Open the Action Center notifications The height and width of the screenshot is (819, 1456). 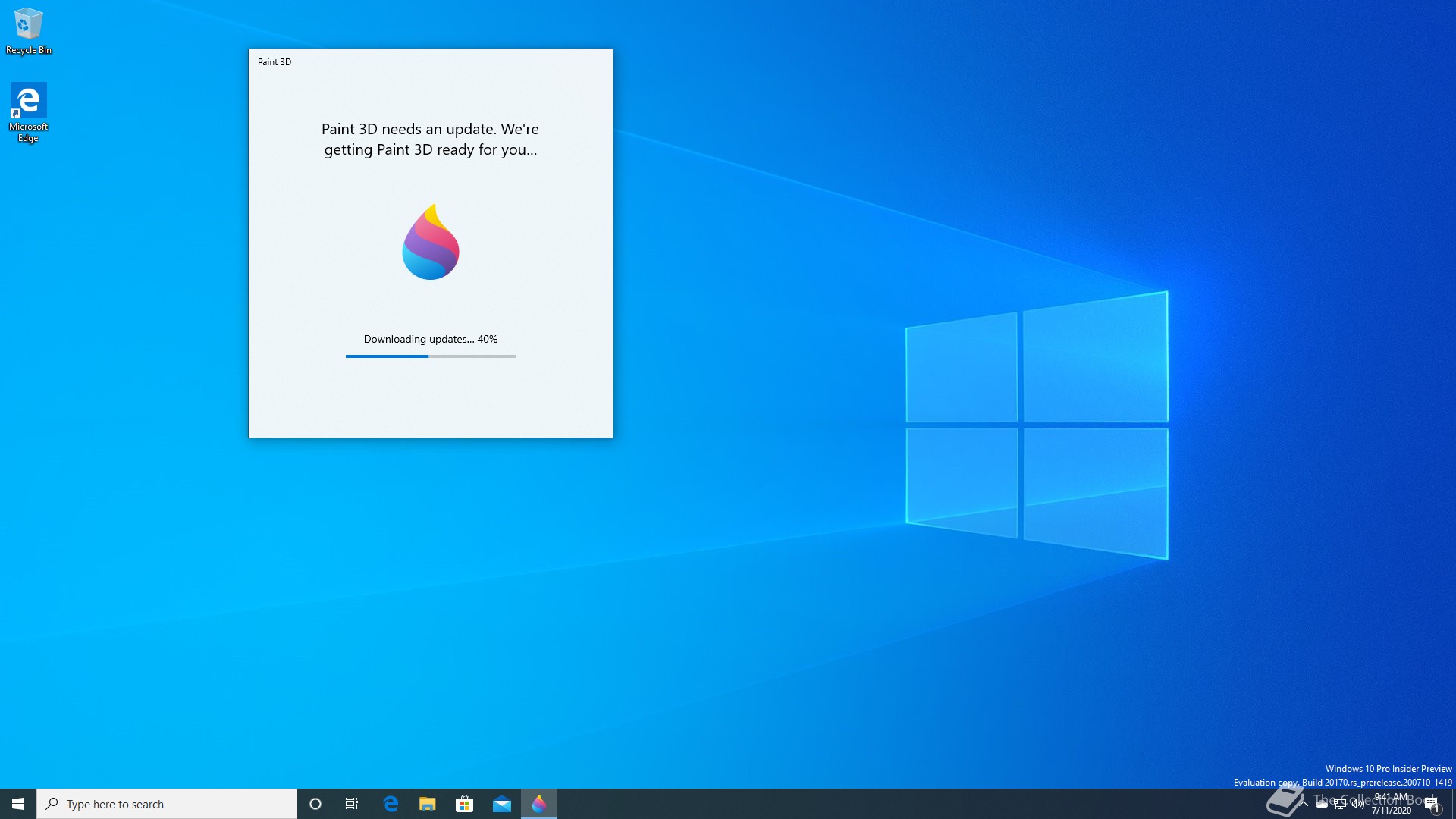[x=1431, y=804]
